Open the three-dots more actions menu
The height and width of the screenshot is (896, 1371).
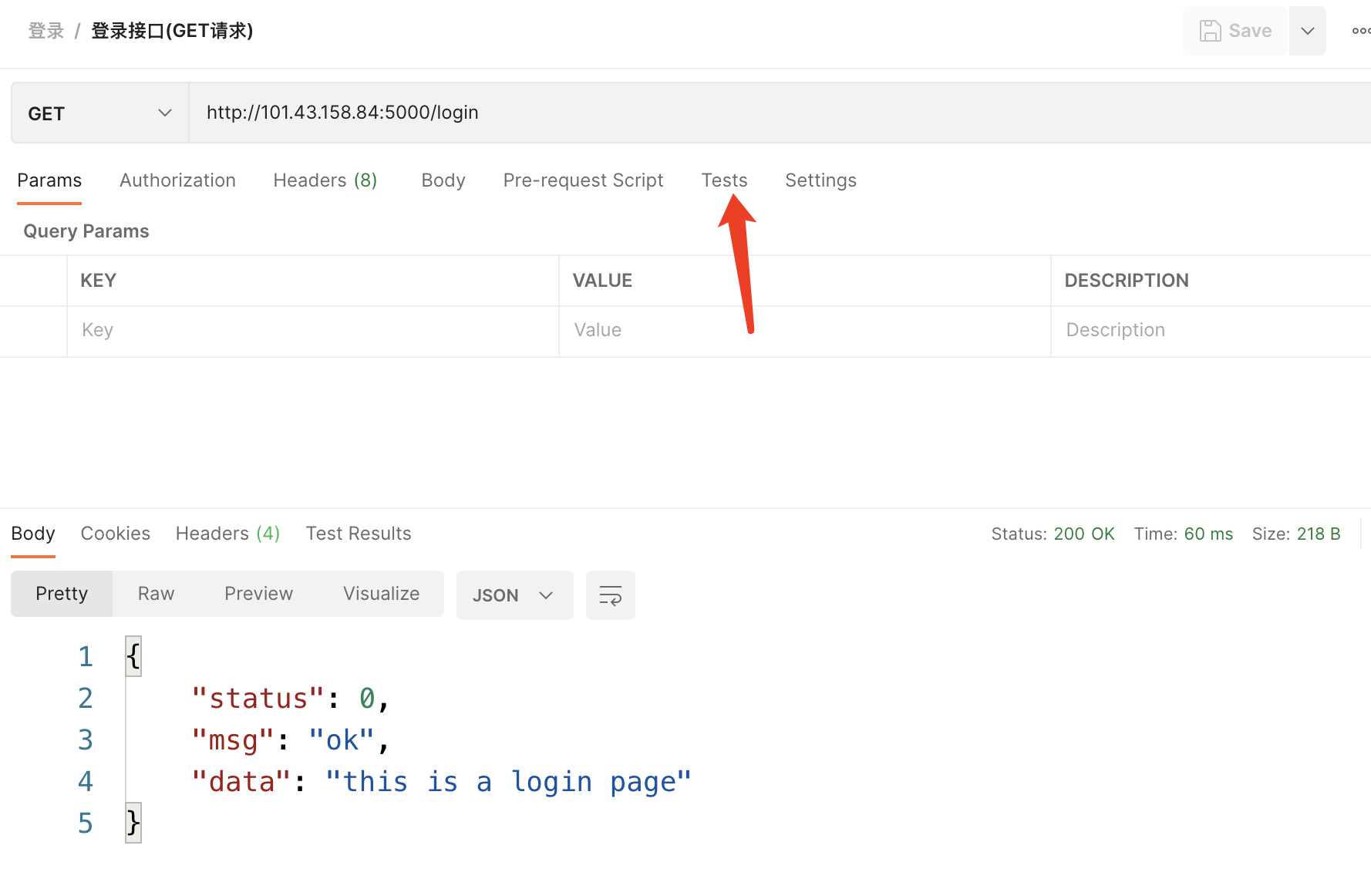coord(1360,31)
